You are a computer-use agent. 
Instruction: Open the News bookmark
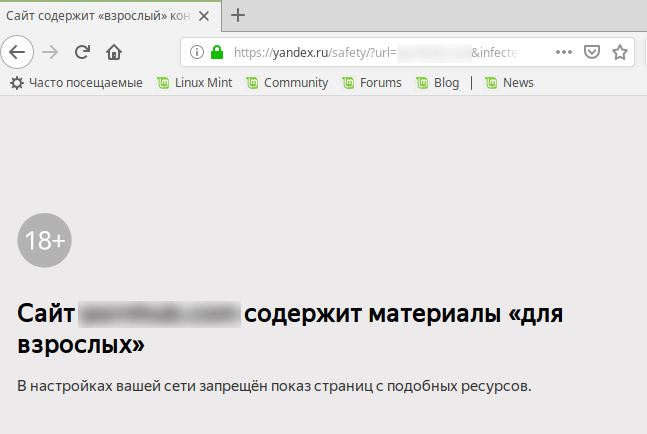(509, 83)
